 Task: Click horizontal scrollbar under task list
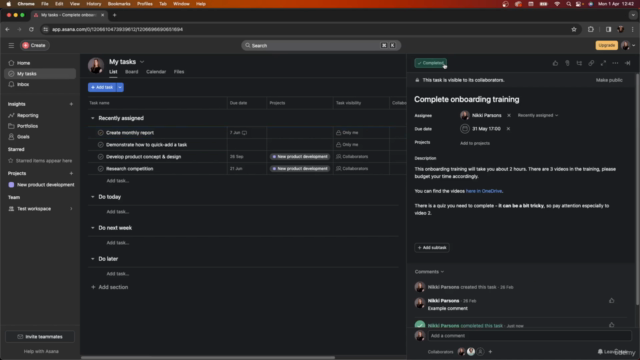[207, 358]
